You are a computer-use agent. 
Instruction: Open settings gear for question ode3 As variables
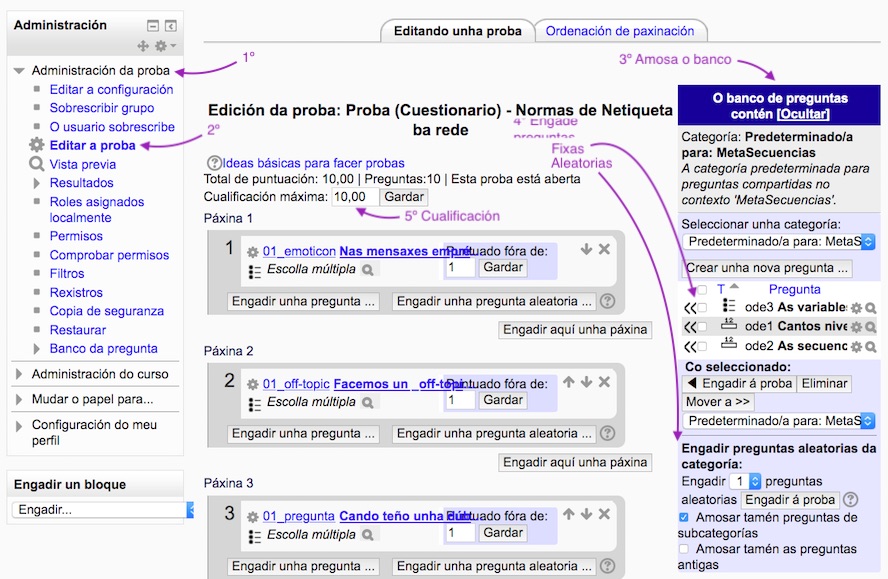tap(856, 308)
